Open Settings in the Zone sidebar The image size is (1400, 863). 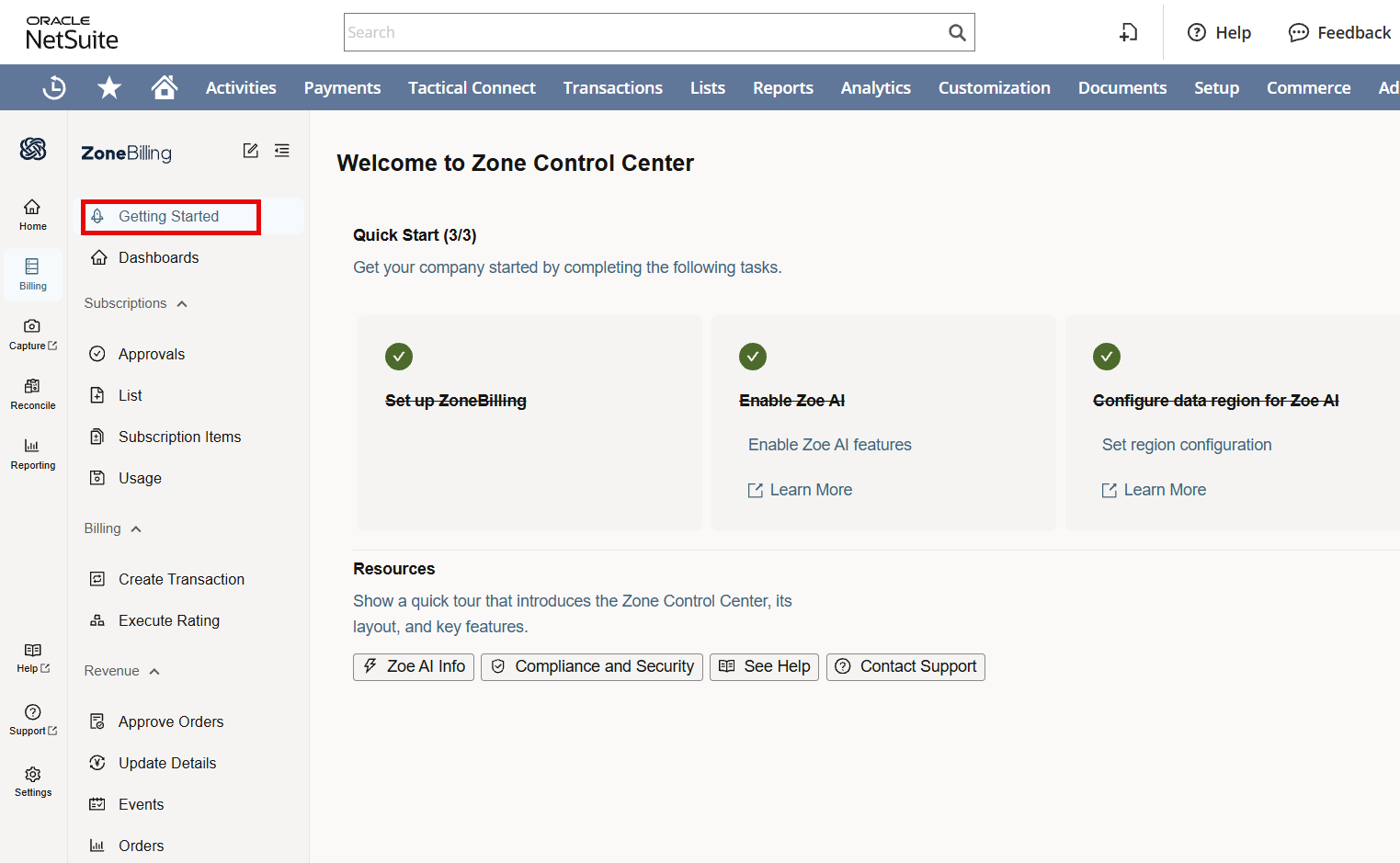click(33, 781)
